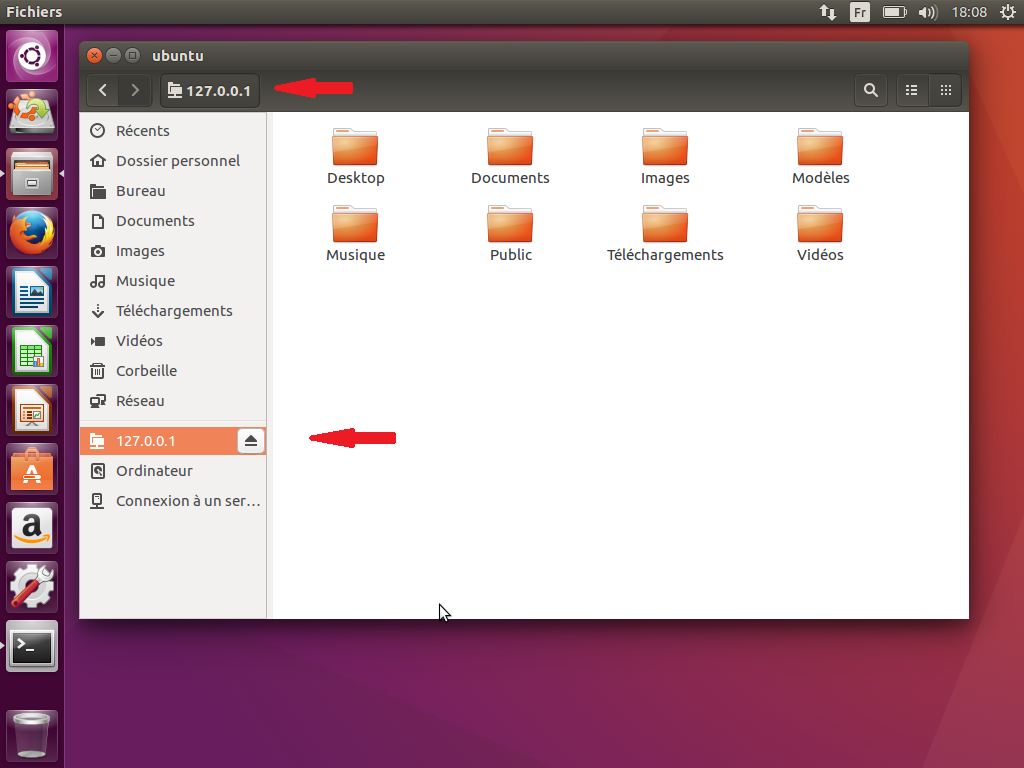This screenshot has width=1024, height=768.
Task: Open Réseau in the sidebar
Action: coord(140,401)
